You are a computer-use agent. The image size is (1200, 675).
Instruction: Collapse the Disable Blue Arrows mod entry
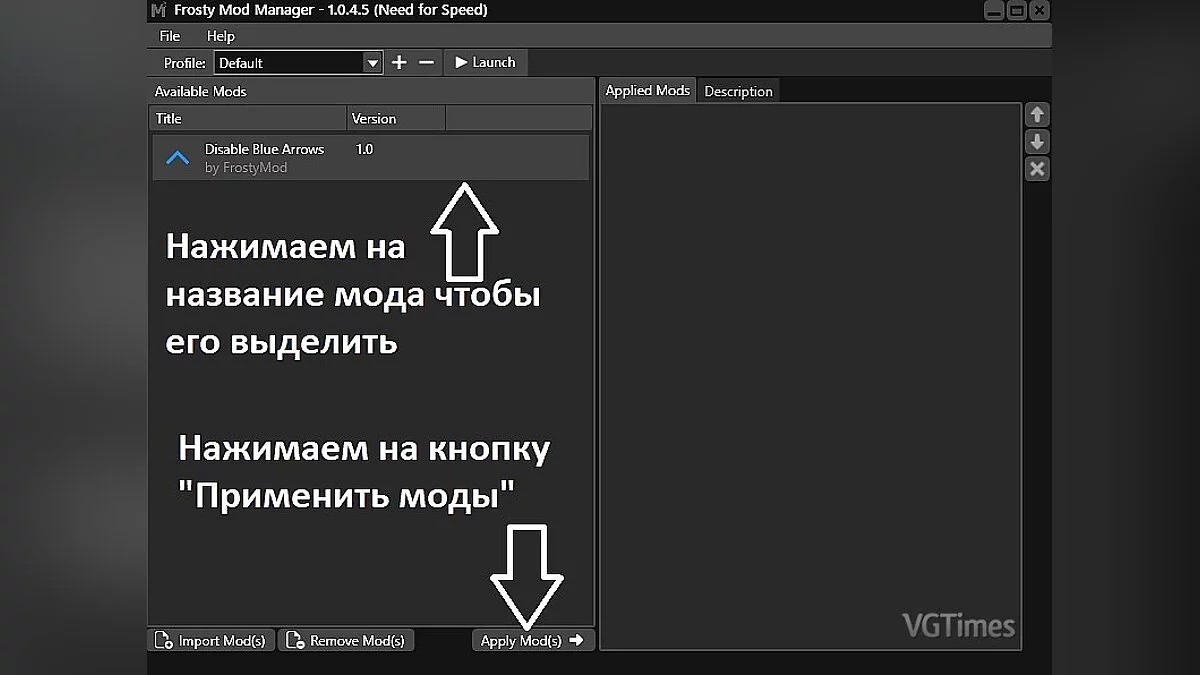click(178, 157)
